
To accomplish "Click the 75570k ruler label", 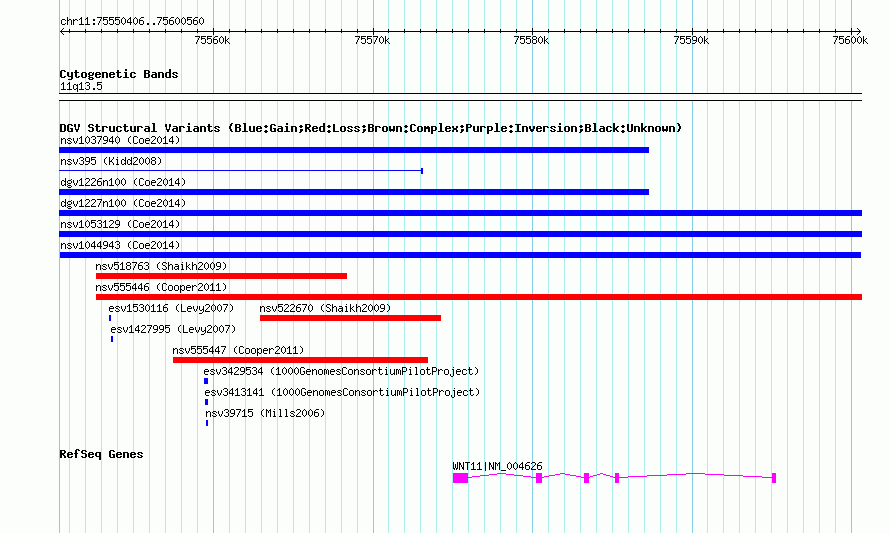I will click(372, 40).
